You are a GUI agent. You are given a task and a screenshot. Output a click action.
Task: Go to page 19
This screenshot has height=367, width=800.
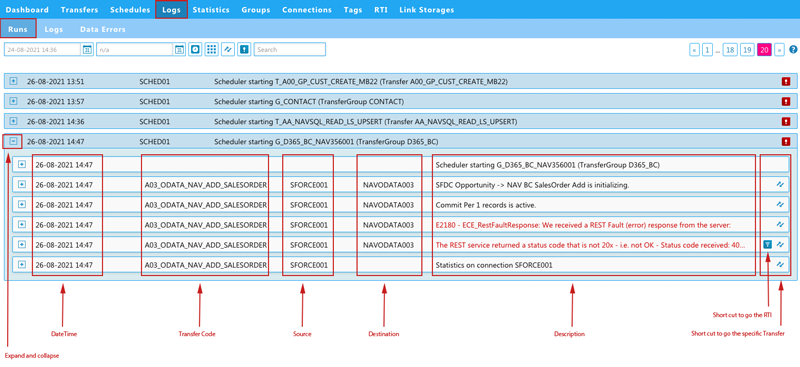coord(747,50)
